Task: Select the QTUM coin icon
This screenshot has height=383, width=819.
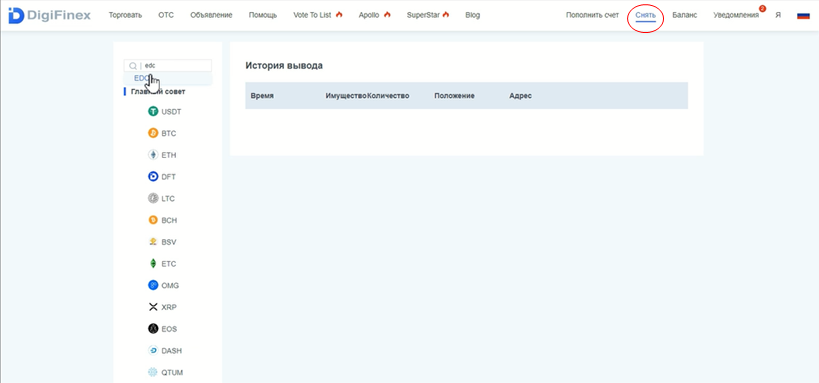Action: tap(153, 373)
